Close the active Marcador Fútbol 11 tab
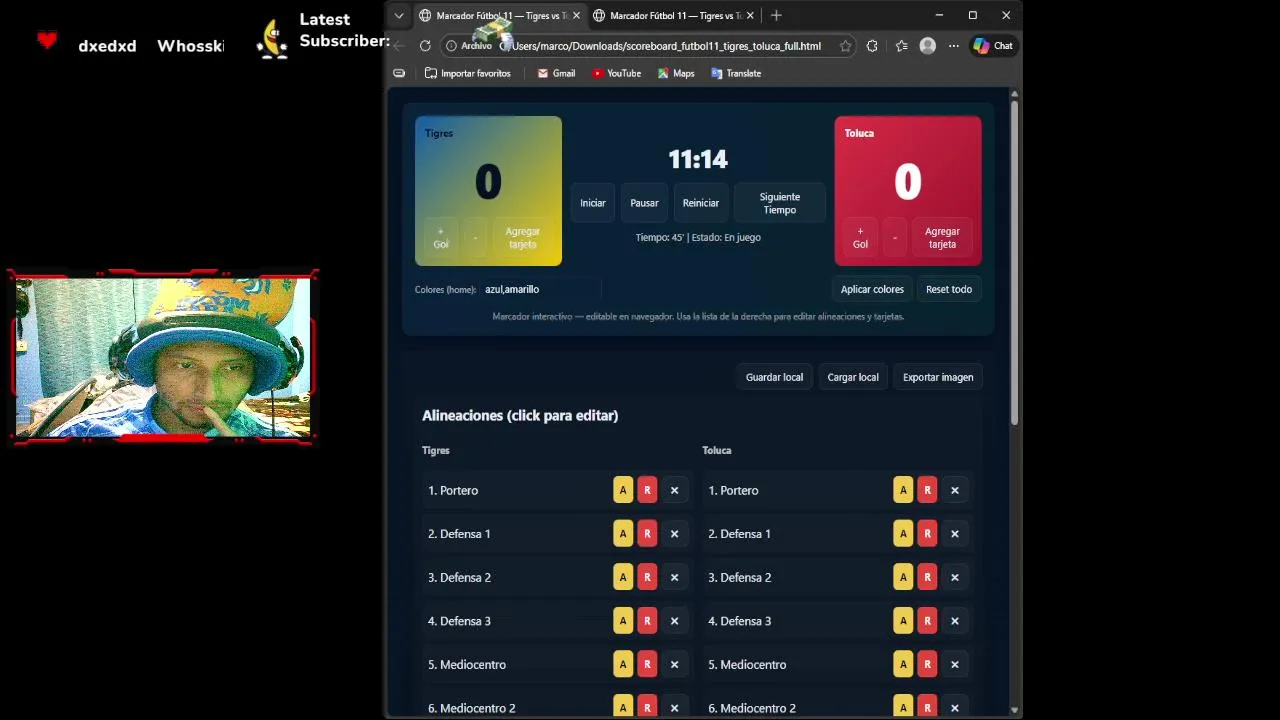This screenshot has height=720, width=1280. tap(576, 16)
